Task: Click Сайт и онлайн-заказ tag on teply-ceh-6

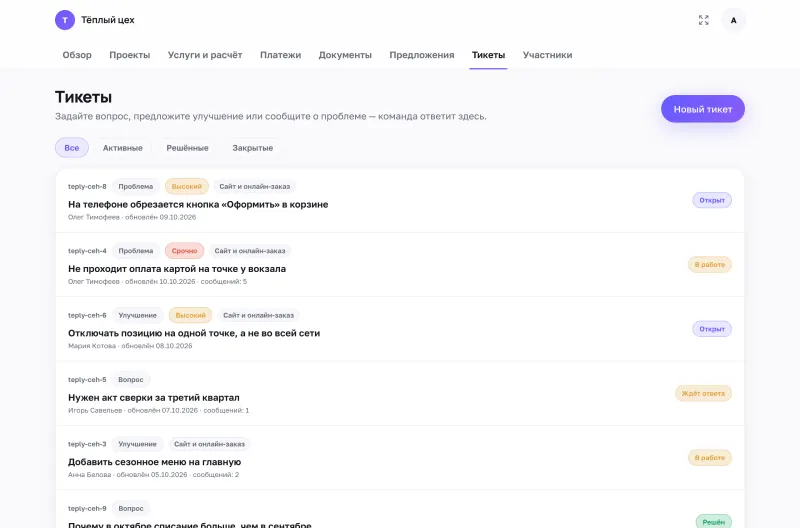Action: (x=259, y=315)
